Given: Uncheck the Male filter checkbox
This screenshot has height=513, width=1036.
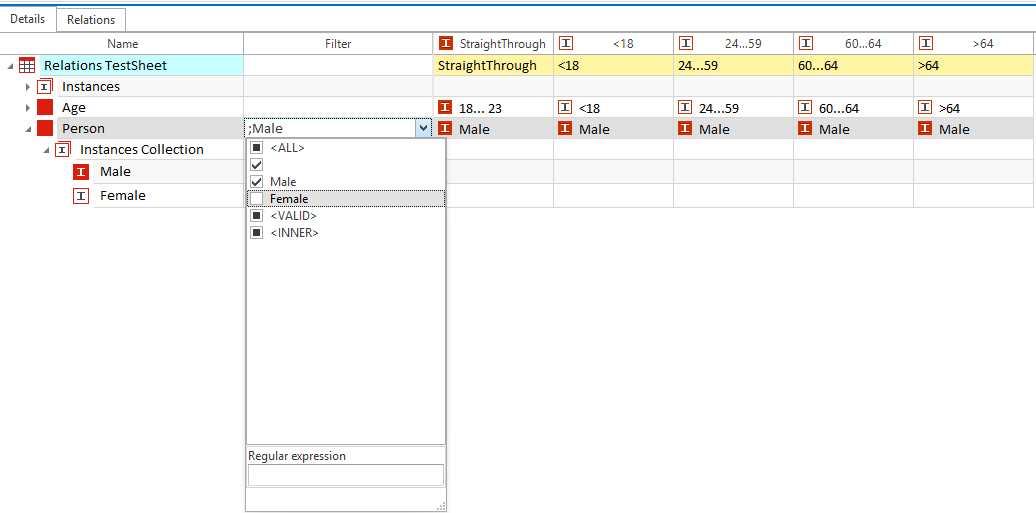Looking at the screenshot, I should click(x=256, y=182).
